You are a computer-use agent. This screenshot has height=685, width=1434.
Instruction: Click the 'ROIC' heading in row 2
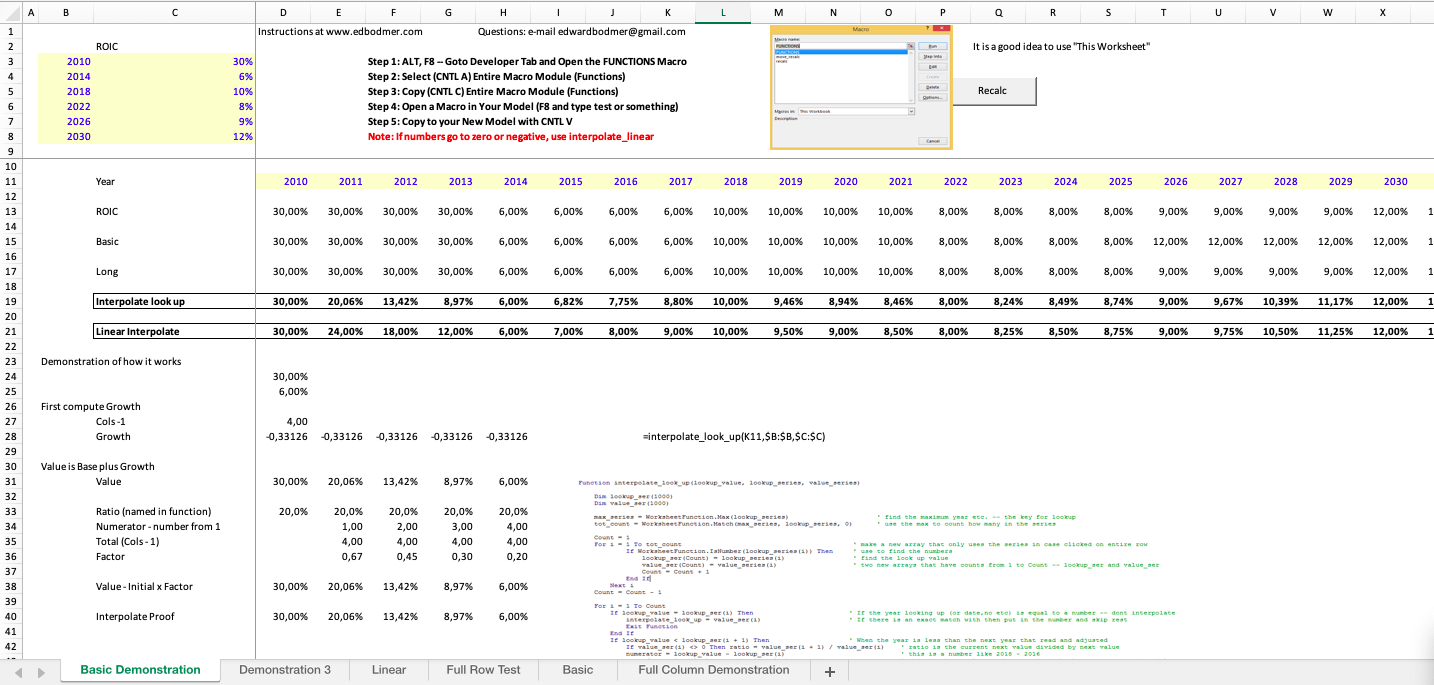click(x=107, y=46)
